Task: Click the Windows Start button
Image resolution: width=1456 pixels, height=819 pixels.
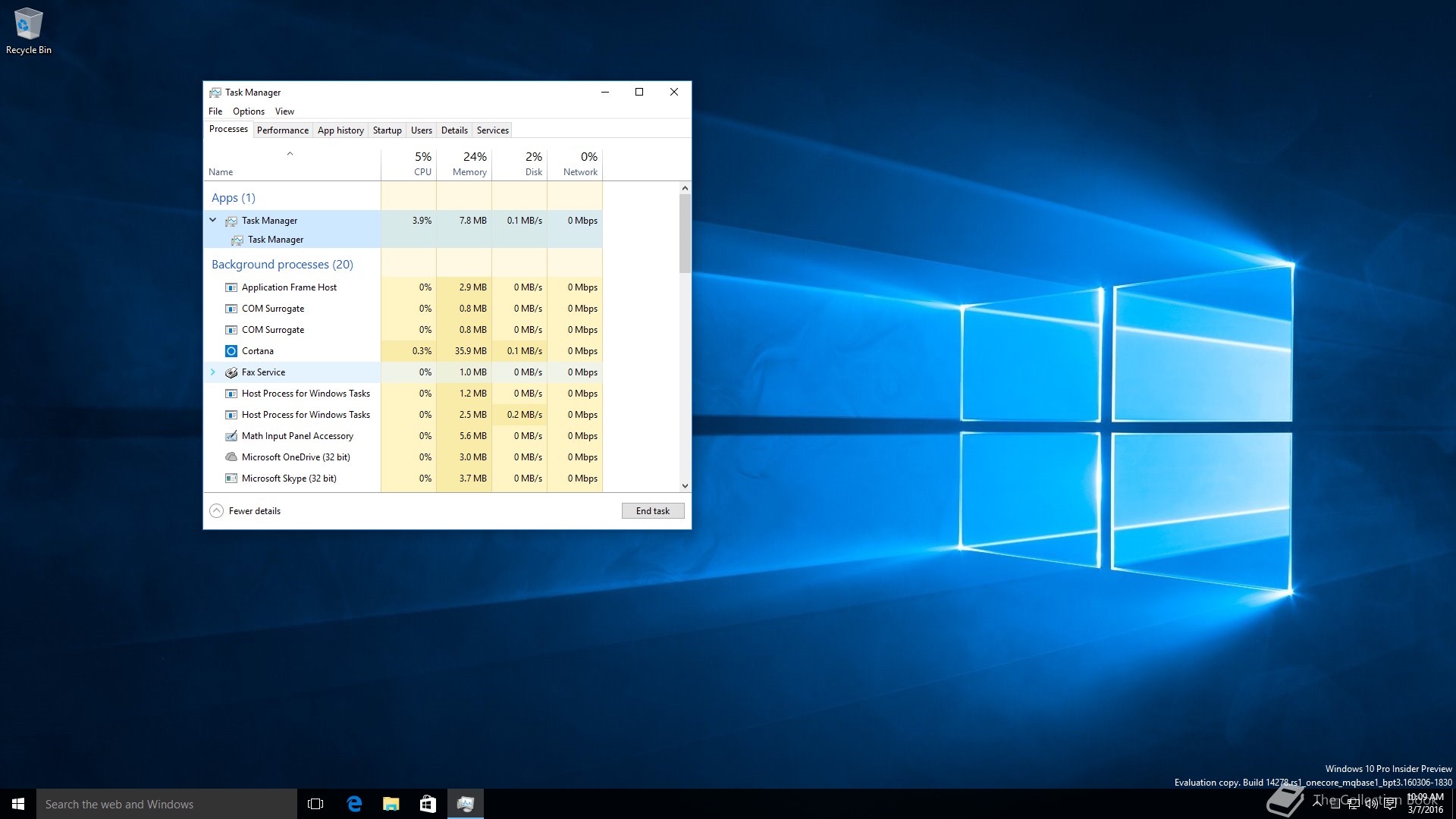Action: click(18, 804)
